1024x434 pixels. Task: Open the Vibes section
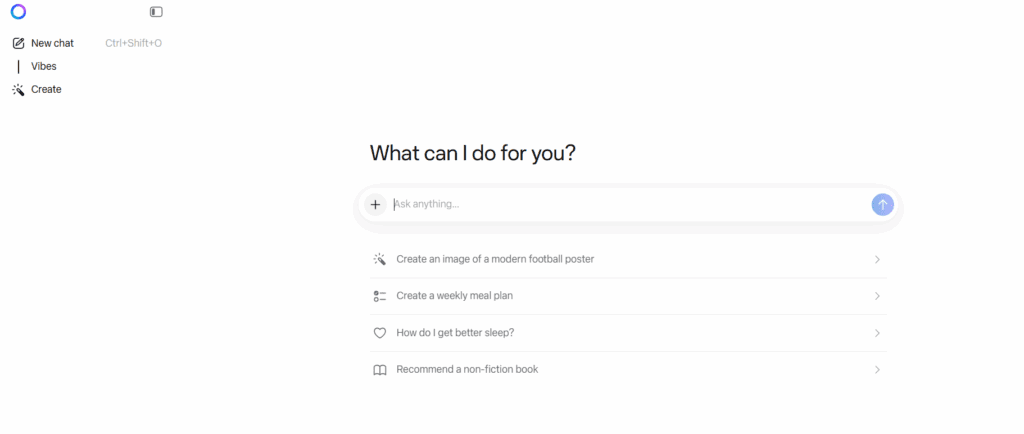[x=44, y=66]
